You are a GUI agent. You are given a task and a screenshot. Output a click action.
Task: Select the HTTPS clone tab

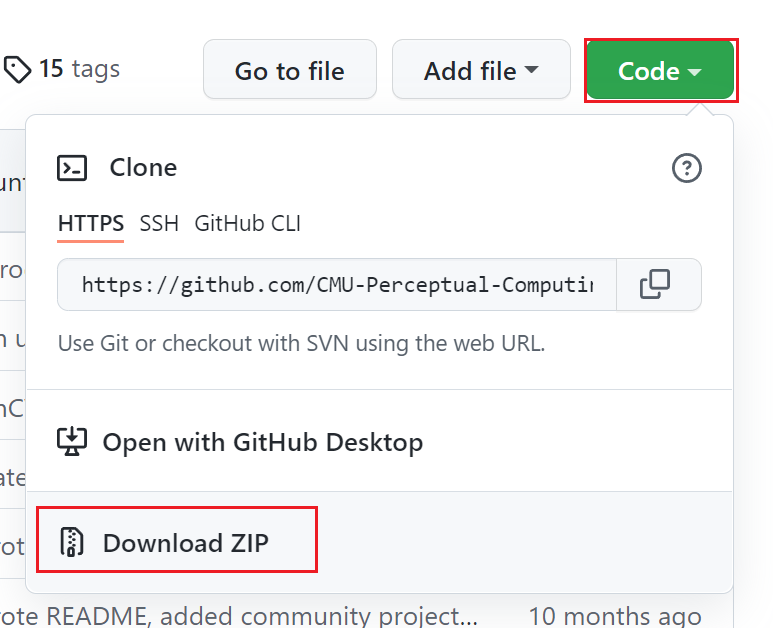pos(91,223)
